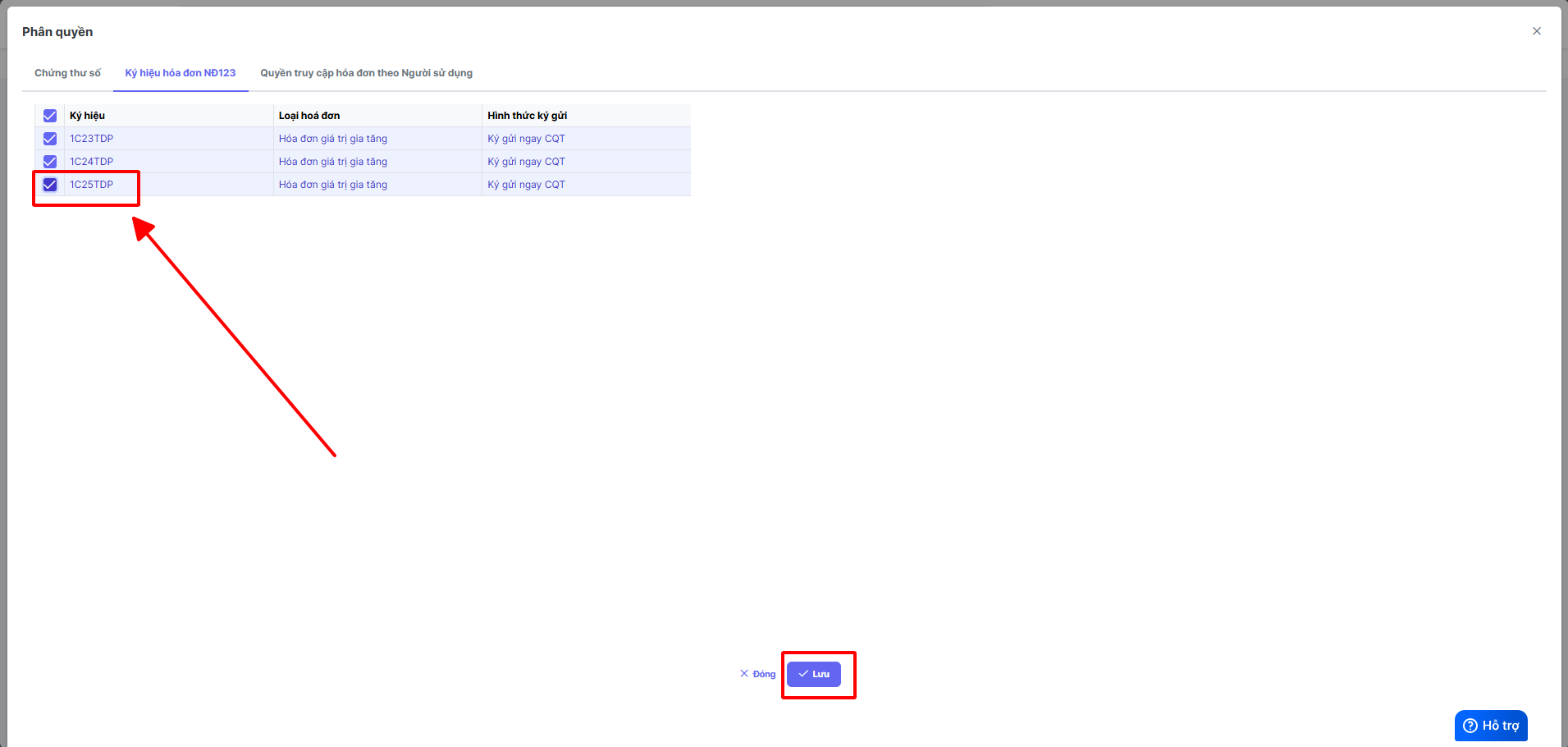Viewport: 1568px width, 747px height.
Task: Select the 1C25TDP symbol text
Action: 91,185
